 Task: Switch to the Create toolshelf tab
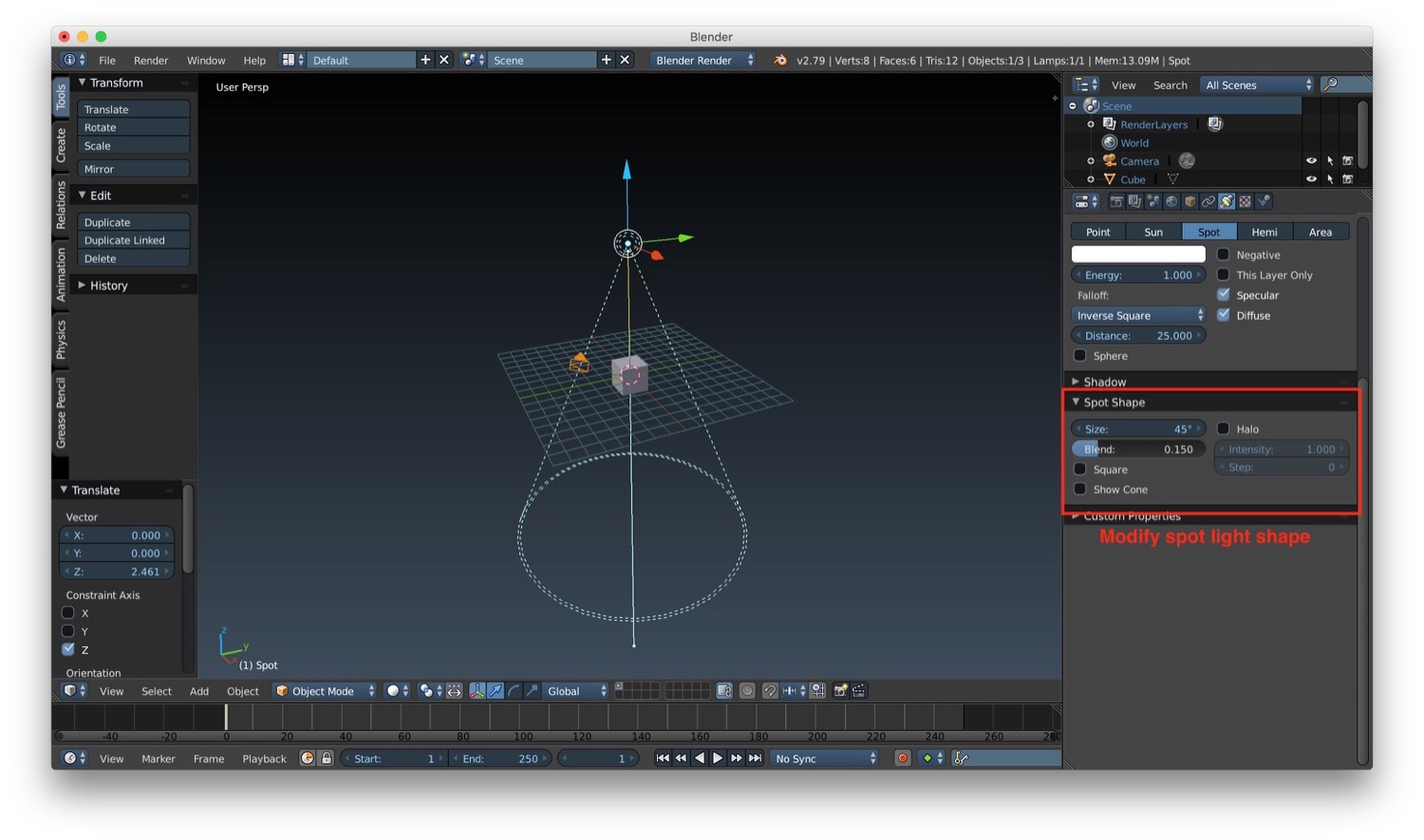(x=61, y=145)
